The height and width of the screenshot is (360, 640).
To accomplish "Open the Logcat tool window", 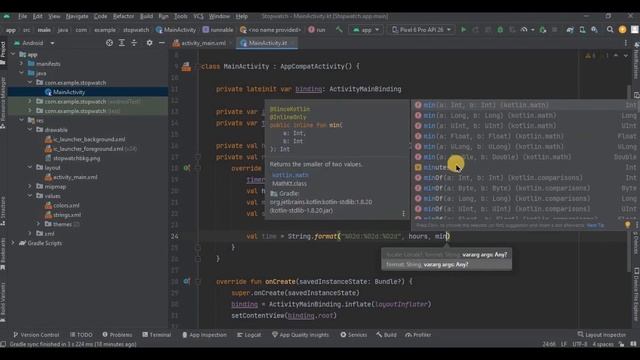I will (249, 335).
